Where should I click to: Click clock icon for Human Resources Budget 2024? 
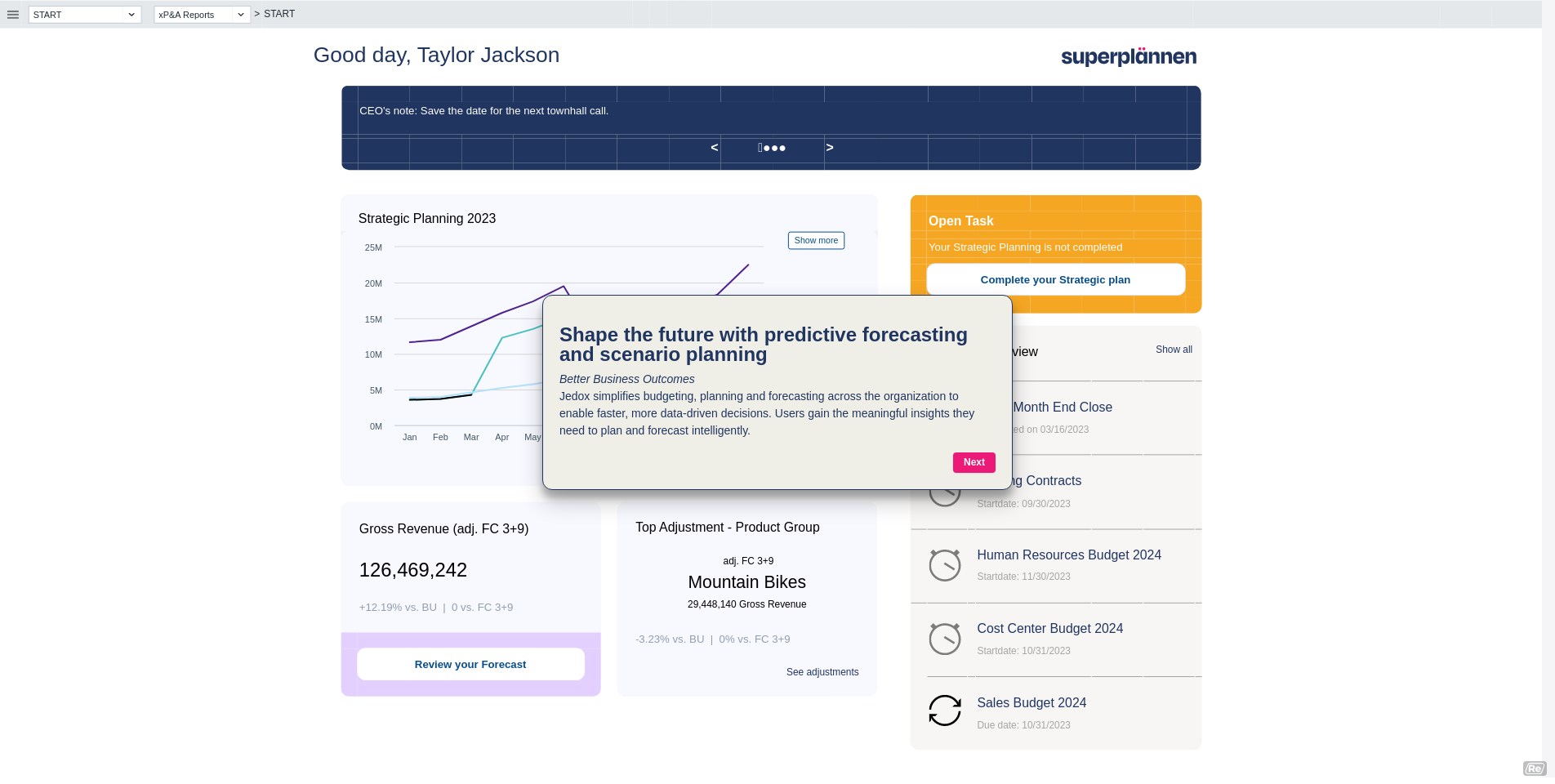coord(945,565)
